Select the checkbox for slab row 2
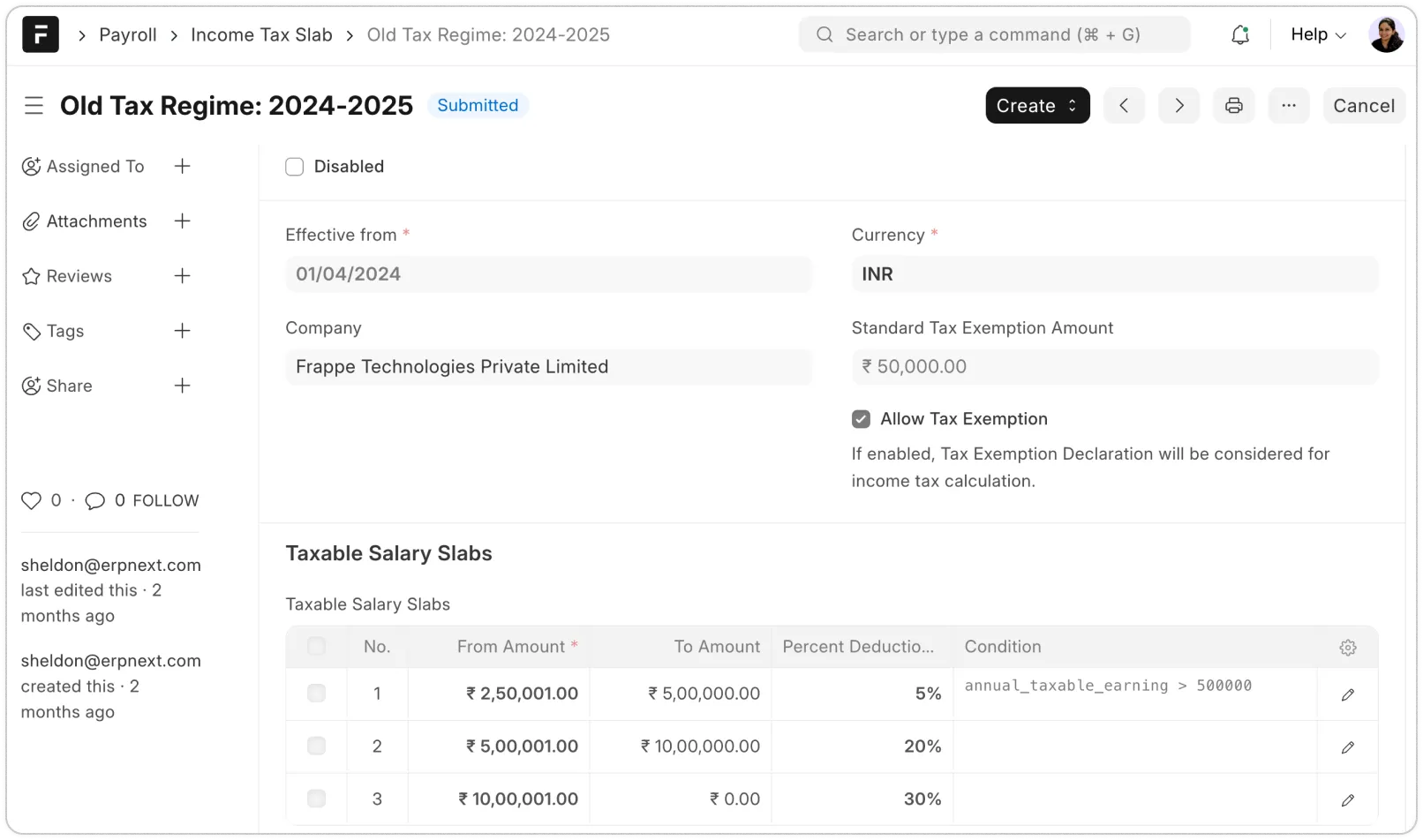The image size is (1423, 840). coord(316,746)
